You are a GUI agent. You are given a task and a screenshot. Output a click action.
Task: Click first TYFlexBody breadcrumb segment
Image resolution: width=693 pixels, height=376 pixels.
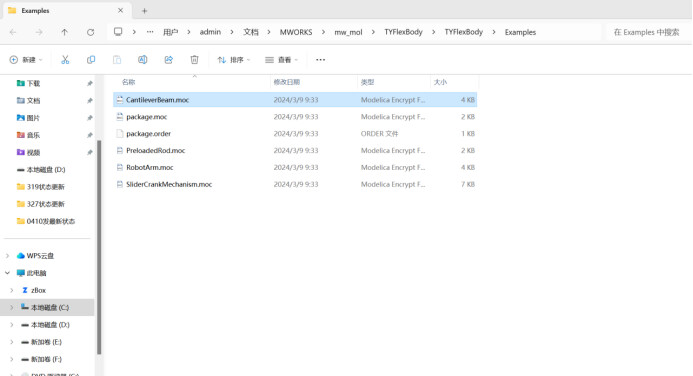tap(403, 32)
